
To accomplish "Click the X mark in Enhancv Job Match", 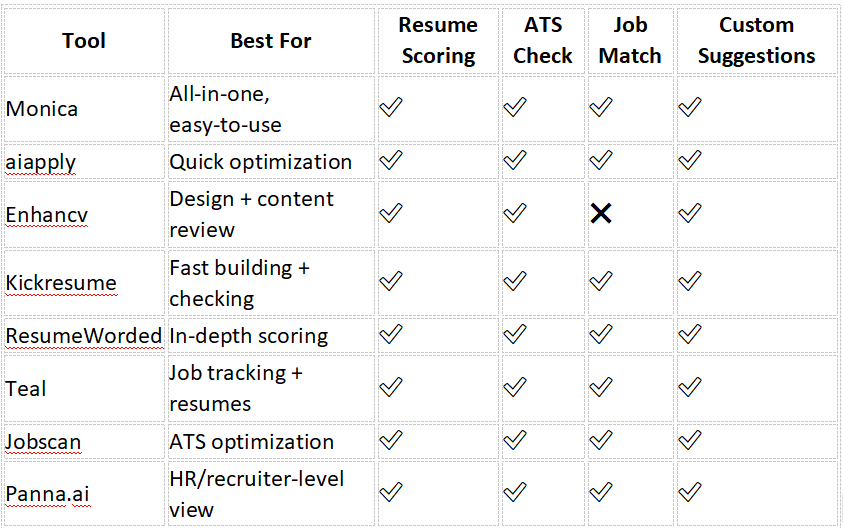I will (601, 213).
